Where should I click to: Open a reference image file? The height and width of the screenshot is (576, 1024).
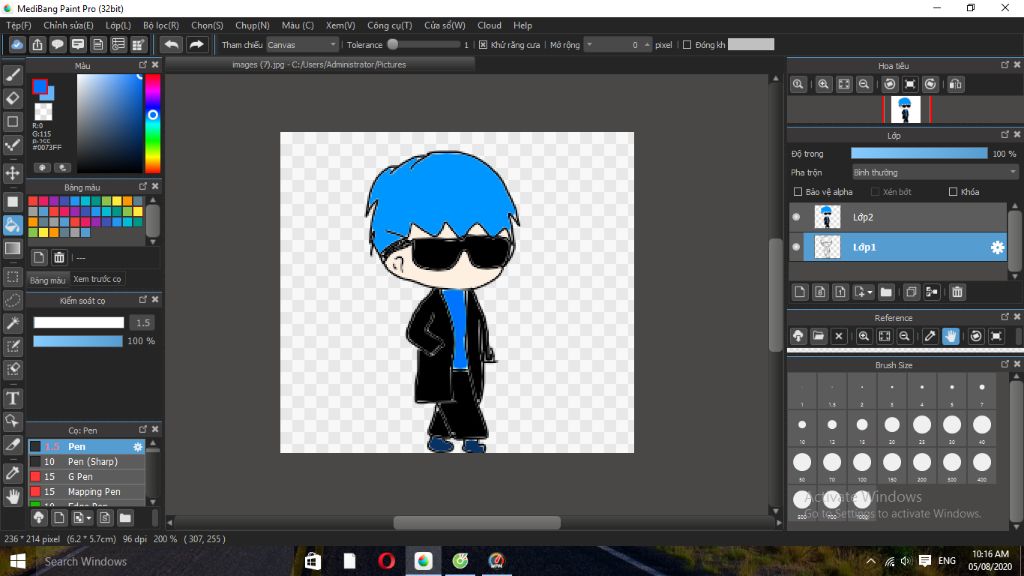click(818, 336)
